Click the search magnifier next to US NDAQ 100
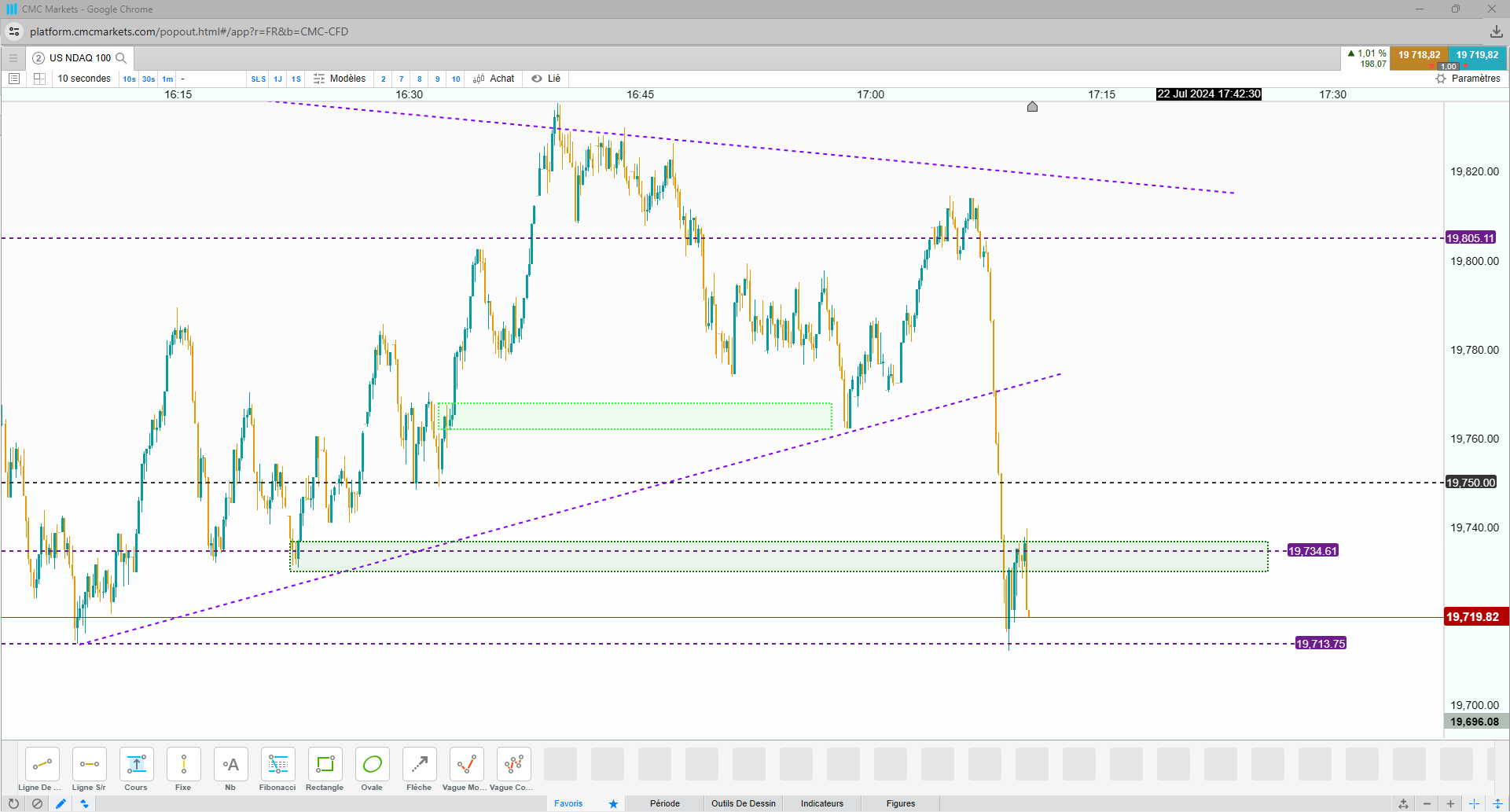The width and height of the screenshot is (1510, 812). point(121,58)
